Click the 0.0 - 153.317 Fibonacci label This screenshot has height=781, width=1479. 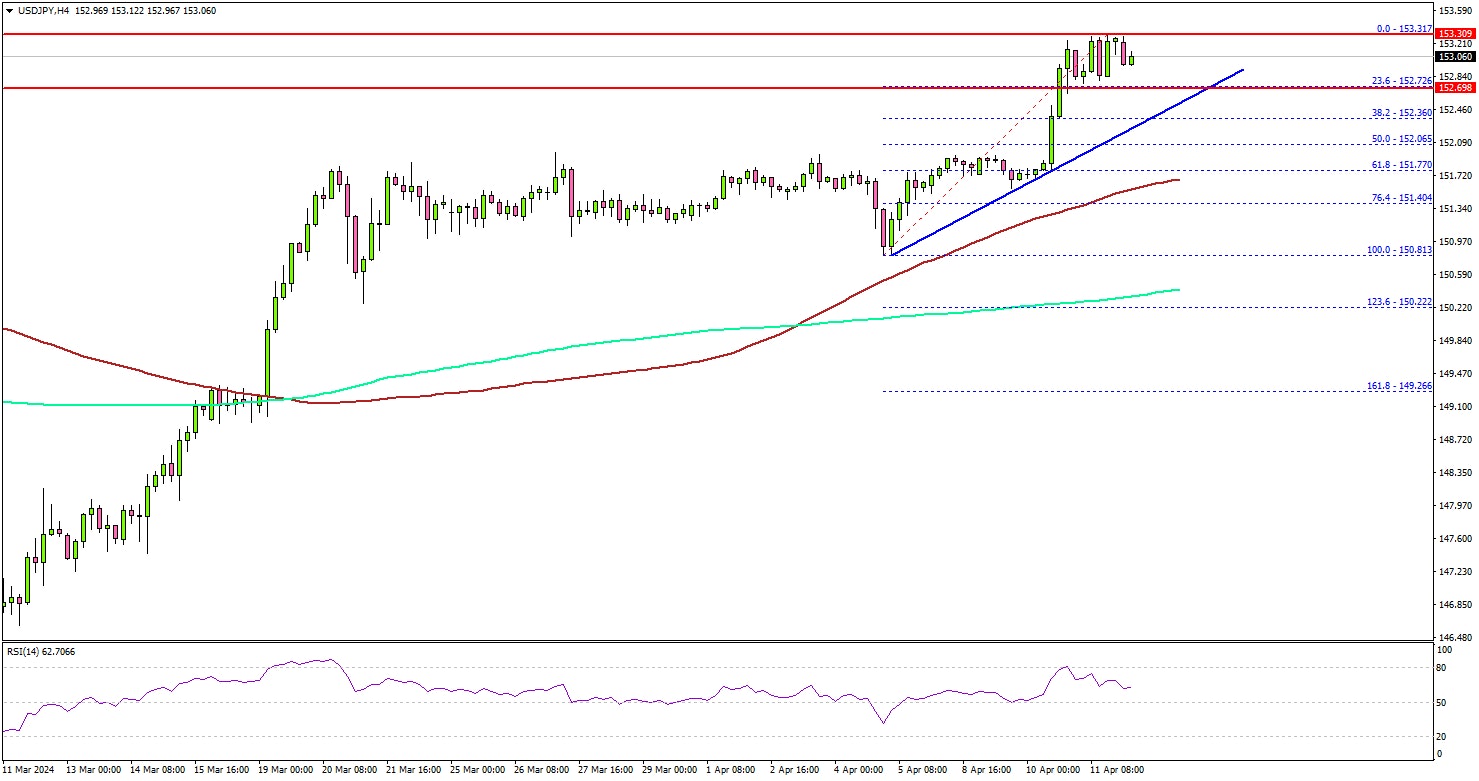point(1404,28)
